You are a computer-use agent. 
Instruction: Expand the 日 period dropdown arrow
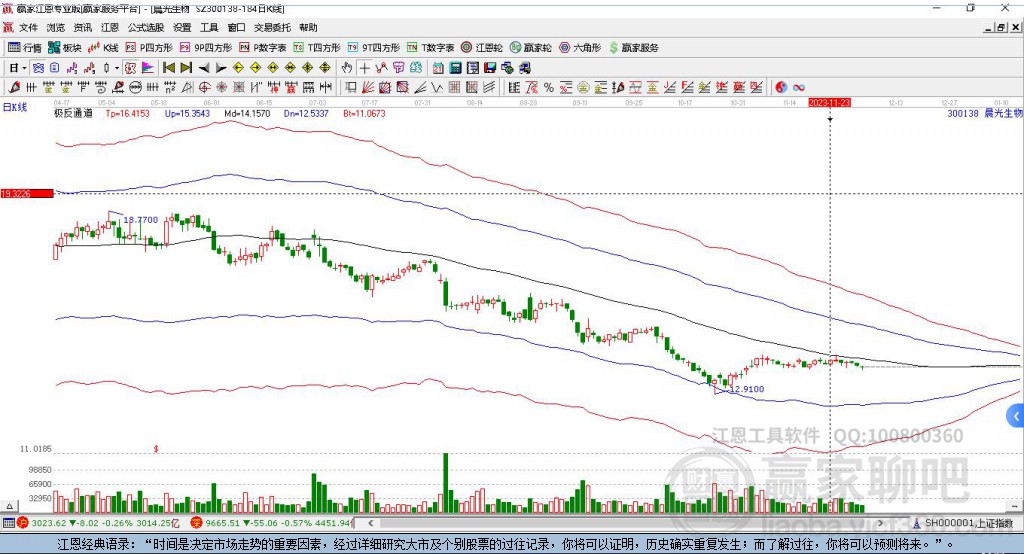click(24, 68)
